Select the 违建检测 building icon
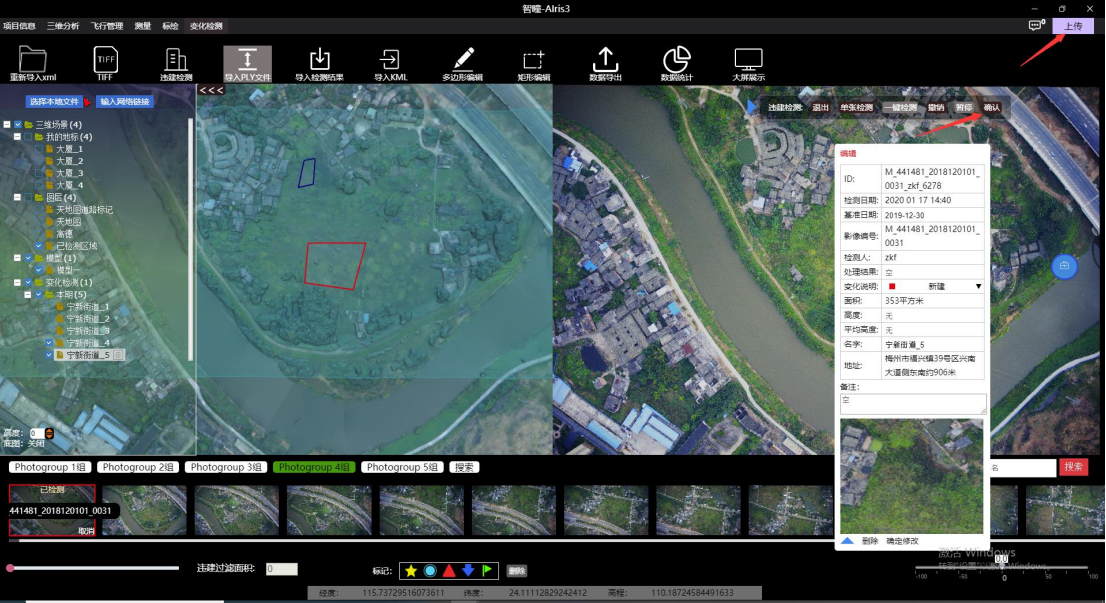The height and width of the screenshot is (603, 1106). [176, 59]
